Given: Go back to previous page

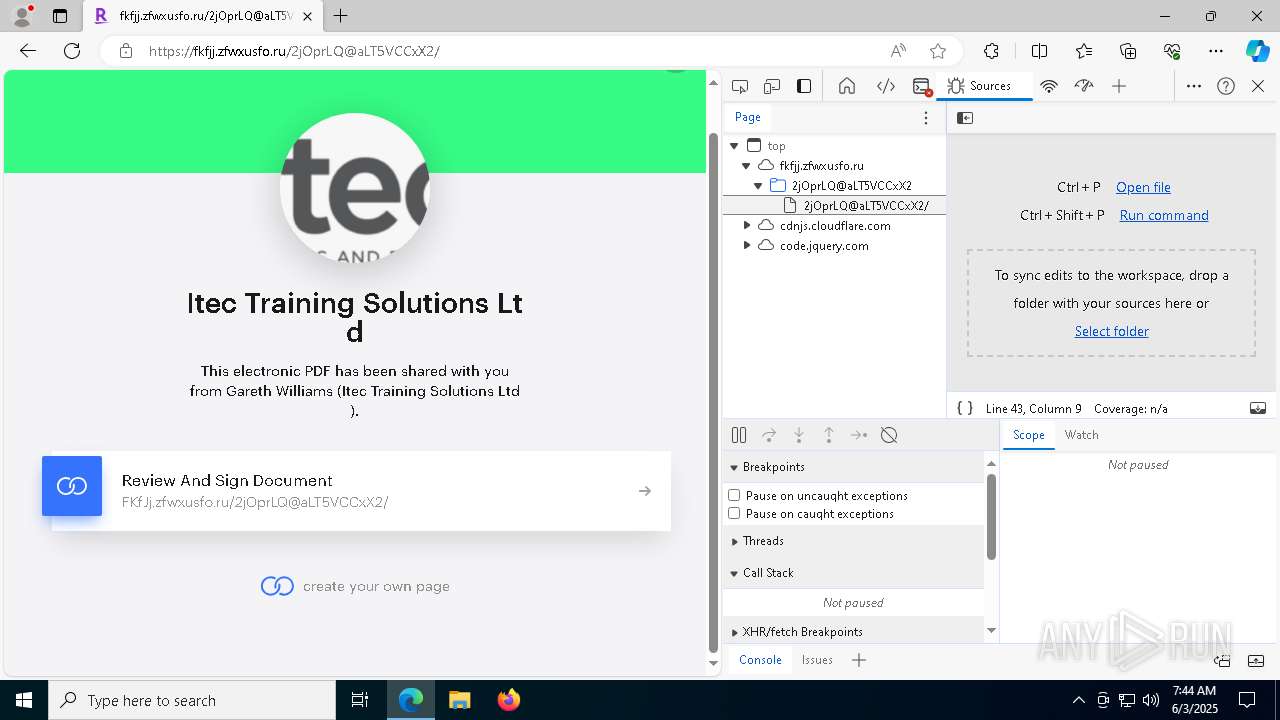Looking at the screenshot, I should pyautogui.click(x=28, y=51).
